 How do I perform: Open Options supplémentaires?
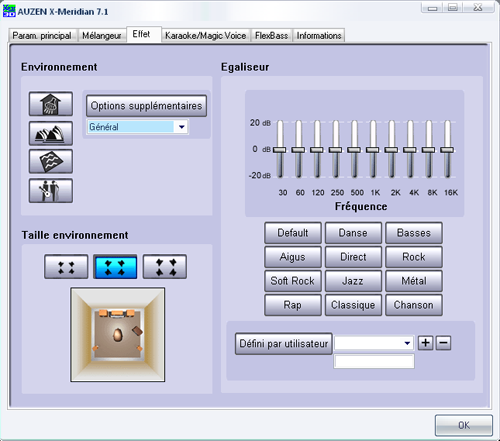pyautogui.click(x=146, y=106)
